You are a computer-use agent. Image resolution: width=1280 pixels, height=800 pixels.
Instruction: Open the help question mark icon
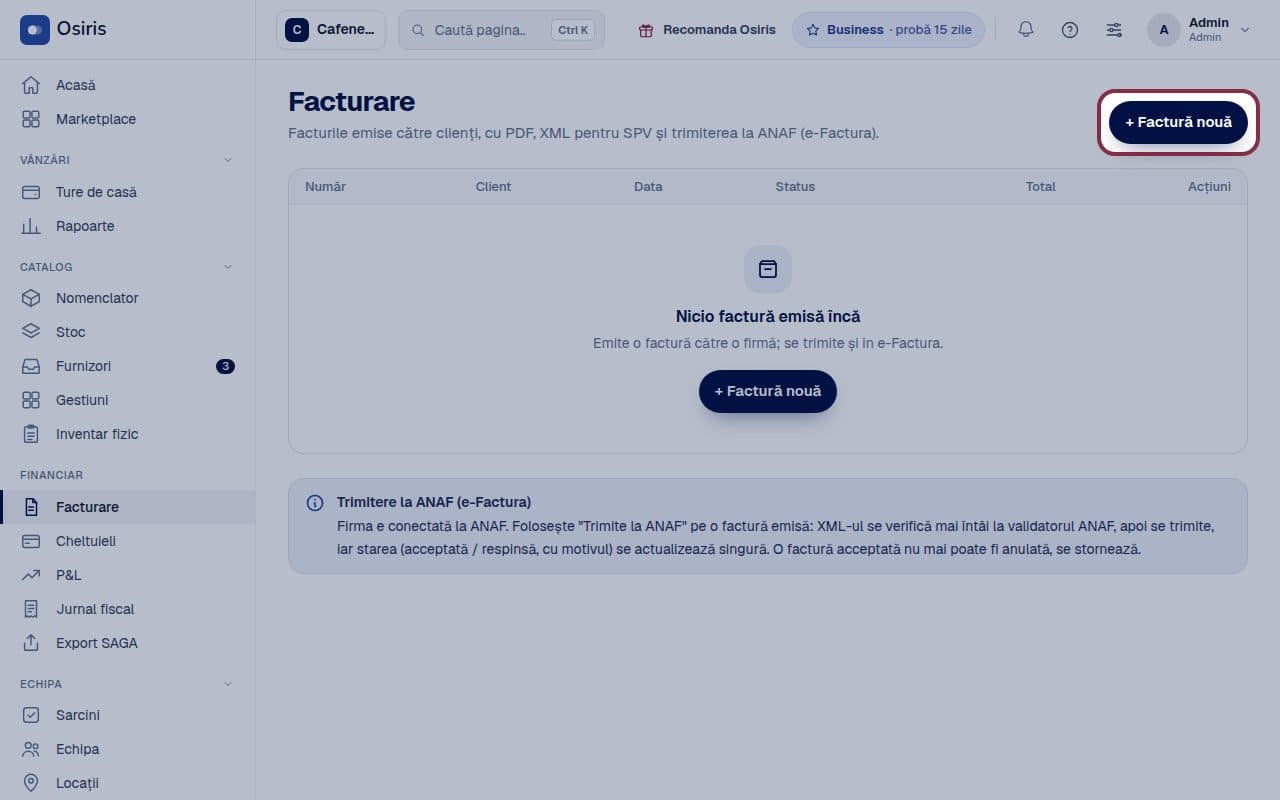(1070, 30)
